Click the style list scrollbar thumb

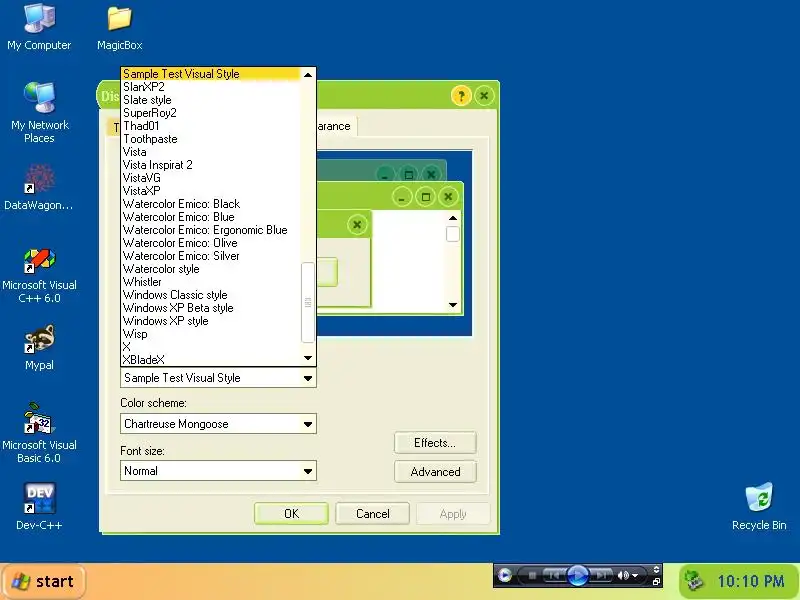(x=308, y=302)
